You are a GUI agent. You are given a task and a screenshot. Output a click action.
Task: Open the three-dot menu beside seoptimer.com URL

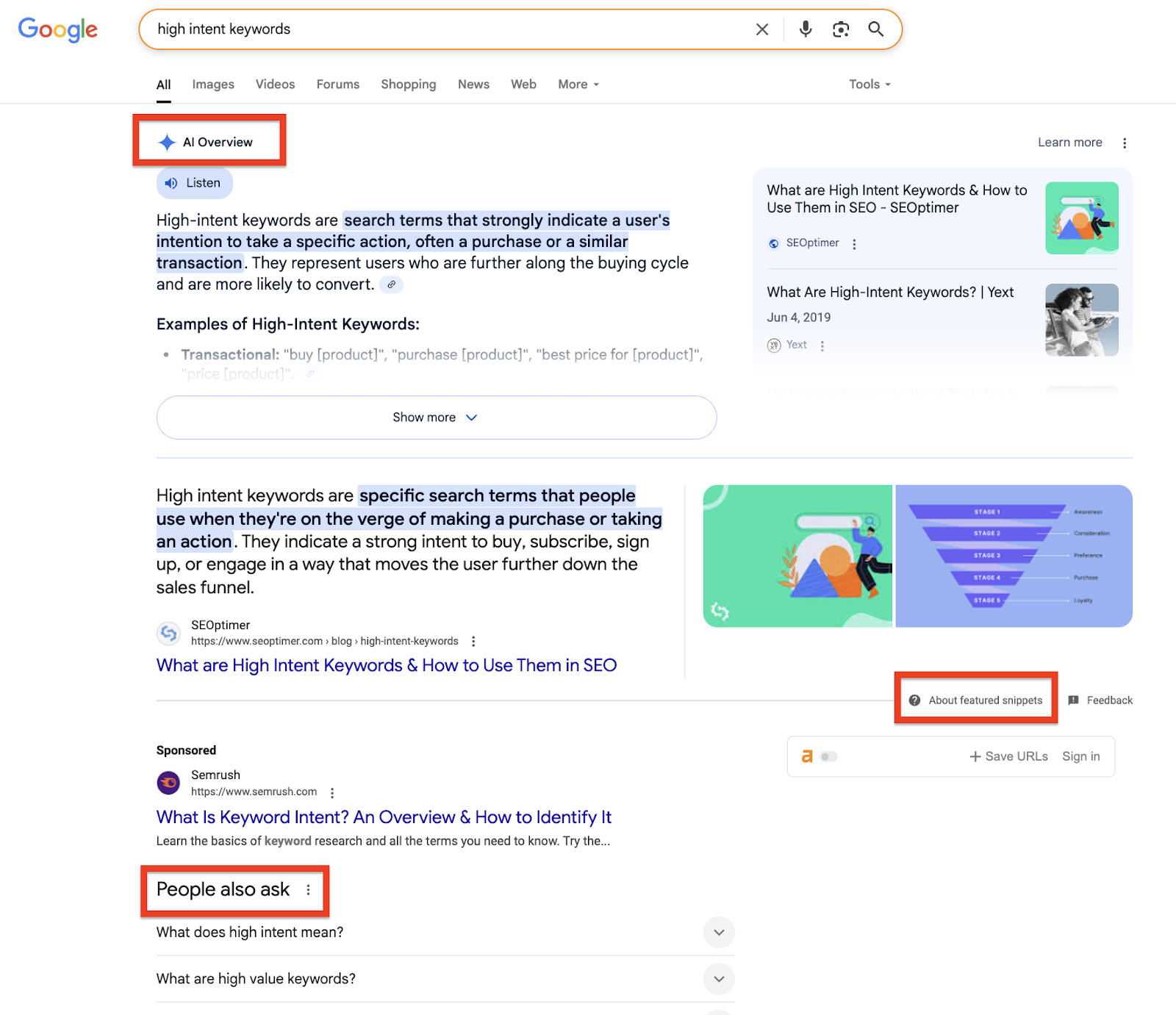[x=473, y=641]
